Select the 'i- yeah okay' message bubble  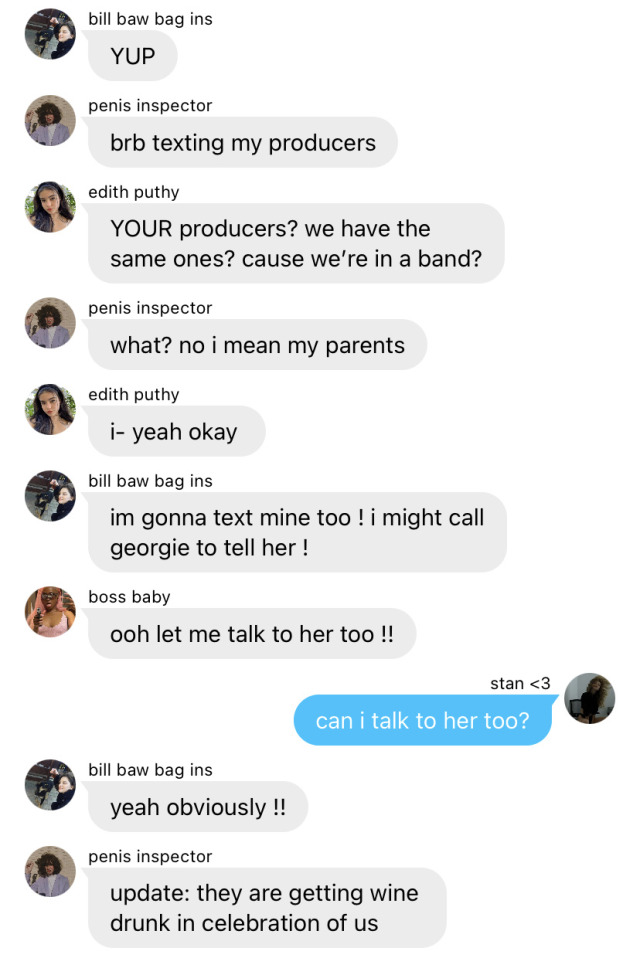[x=176, y=431]
